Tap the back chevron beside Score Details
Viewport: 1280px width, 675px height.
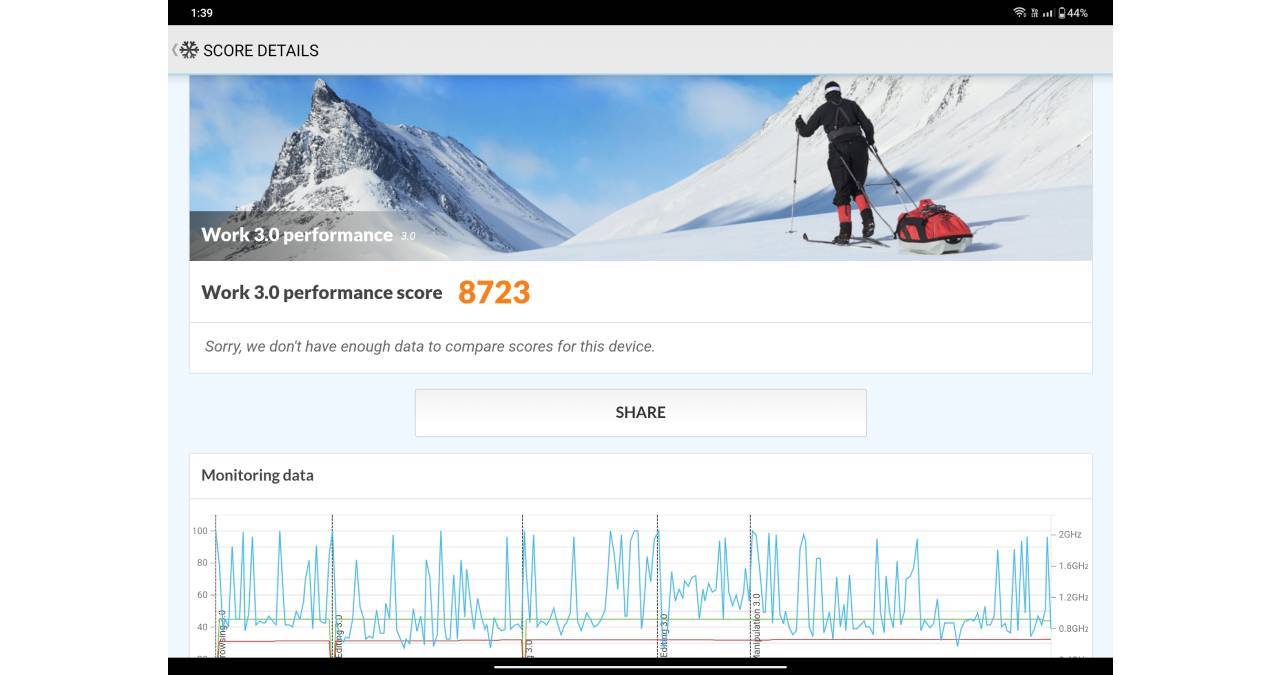175,50
